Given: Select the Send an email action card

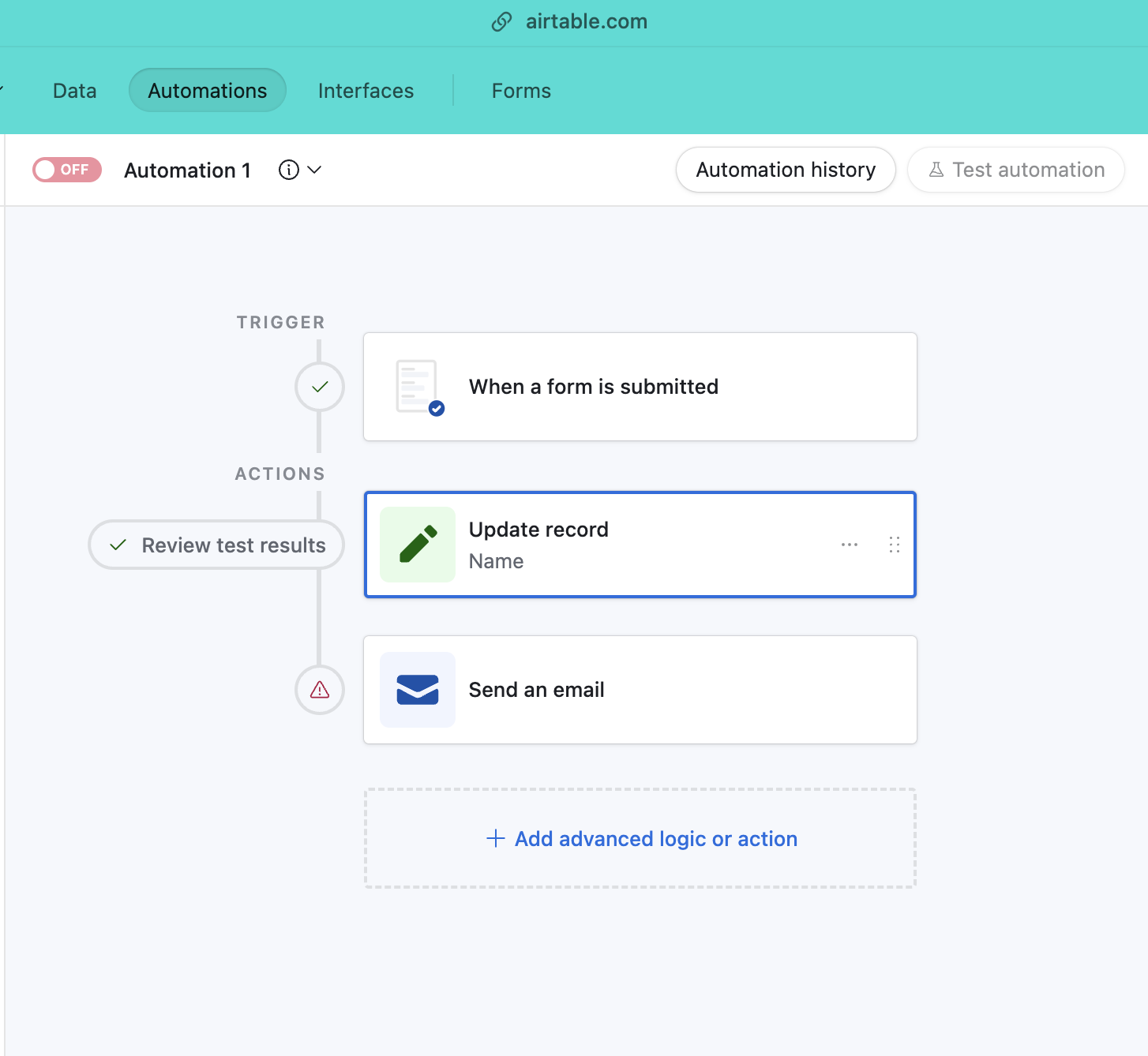Looking at the screenshot, I should coord(640,690).
